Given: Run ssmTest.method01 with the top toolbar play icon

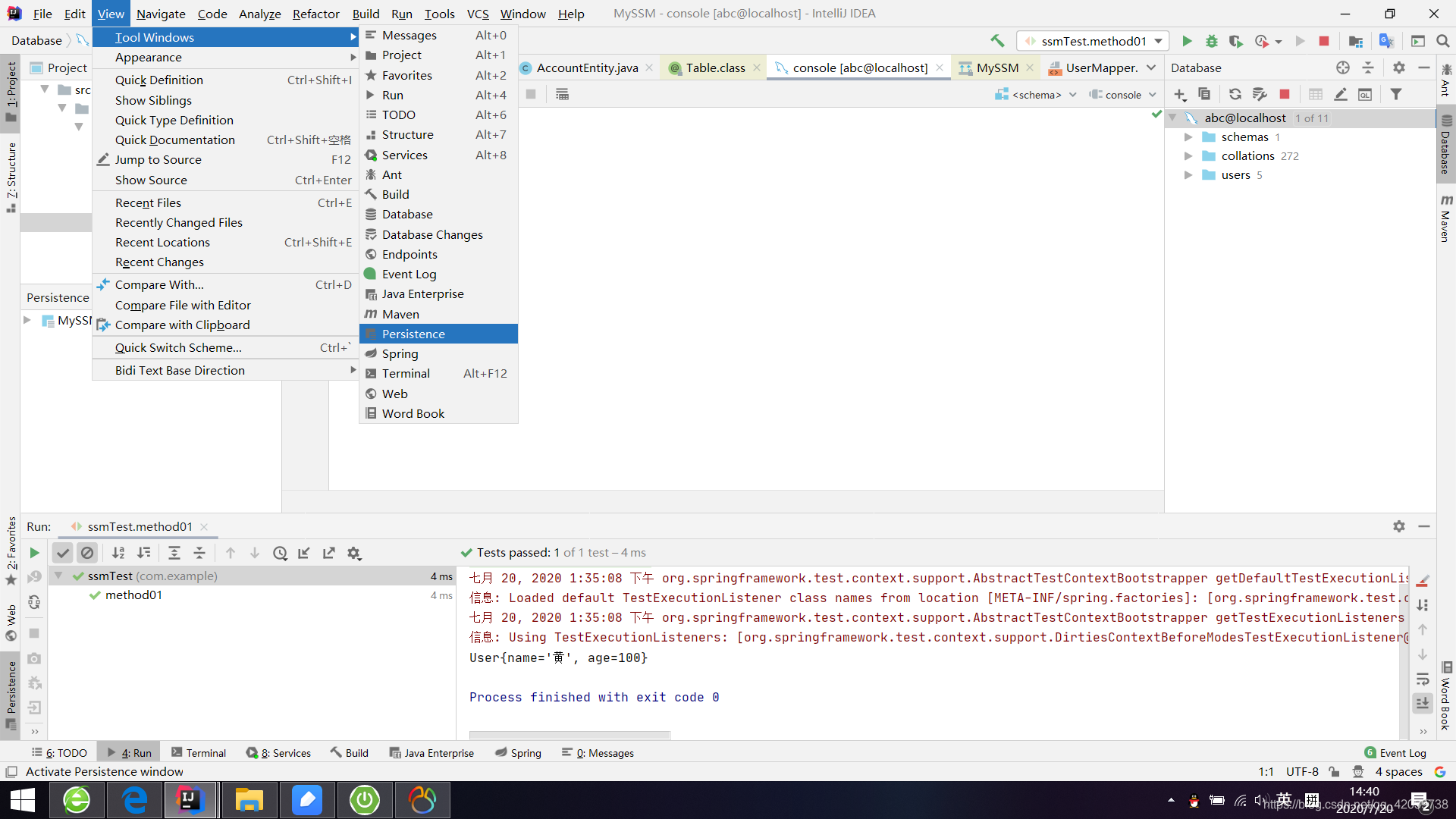Looking at the screenshot, I should pos(1187,41).
